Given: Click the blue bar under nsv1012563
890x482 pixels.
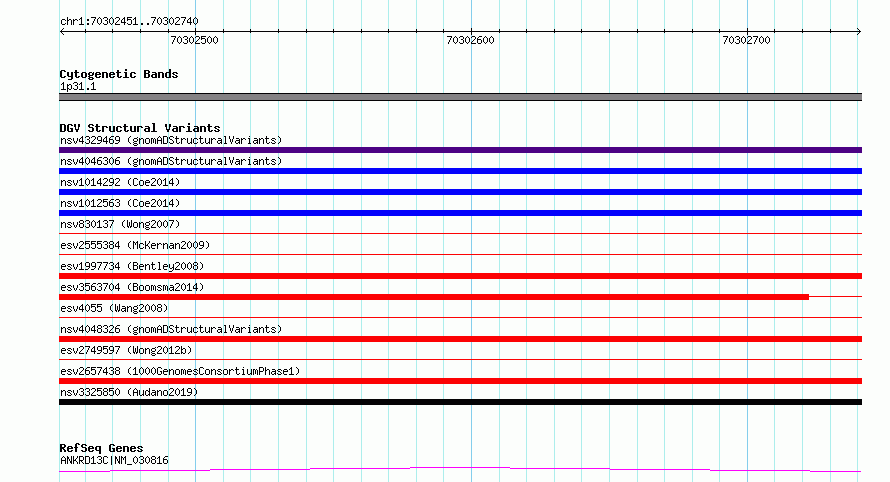Looking at the screenshot, I should tap(460, 213).
